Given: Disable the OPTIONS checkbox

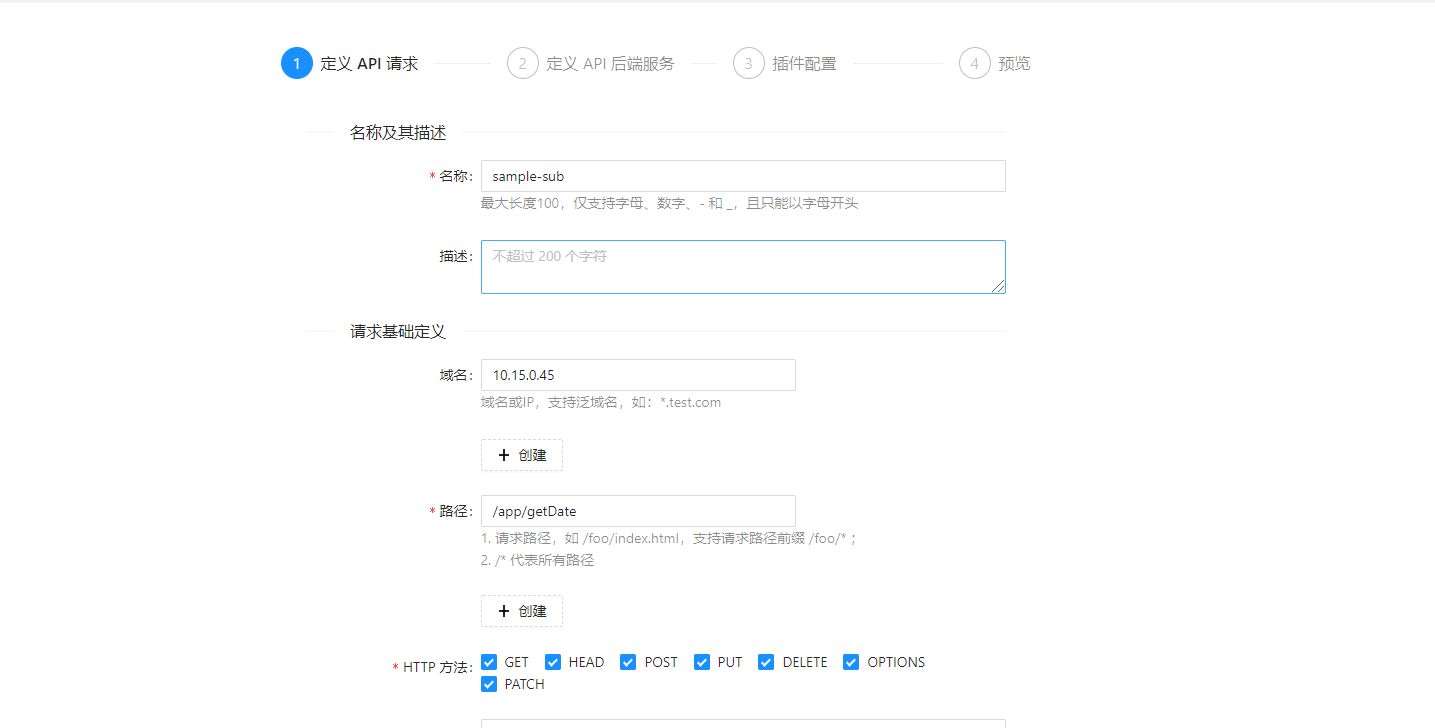Looking at the screenshot, I should pos(851,661).
